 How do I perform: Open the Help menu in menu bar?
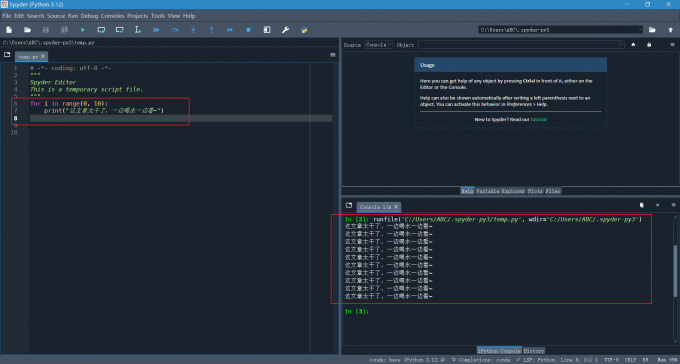point(189,16)
